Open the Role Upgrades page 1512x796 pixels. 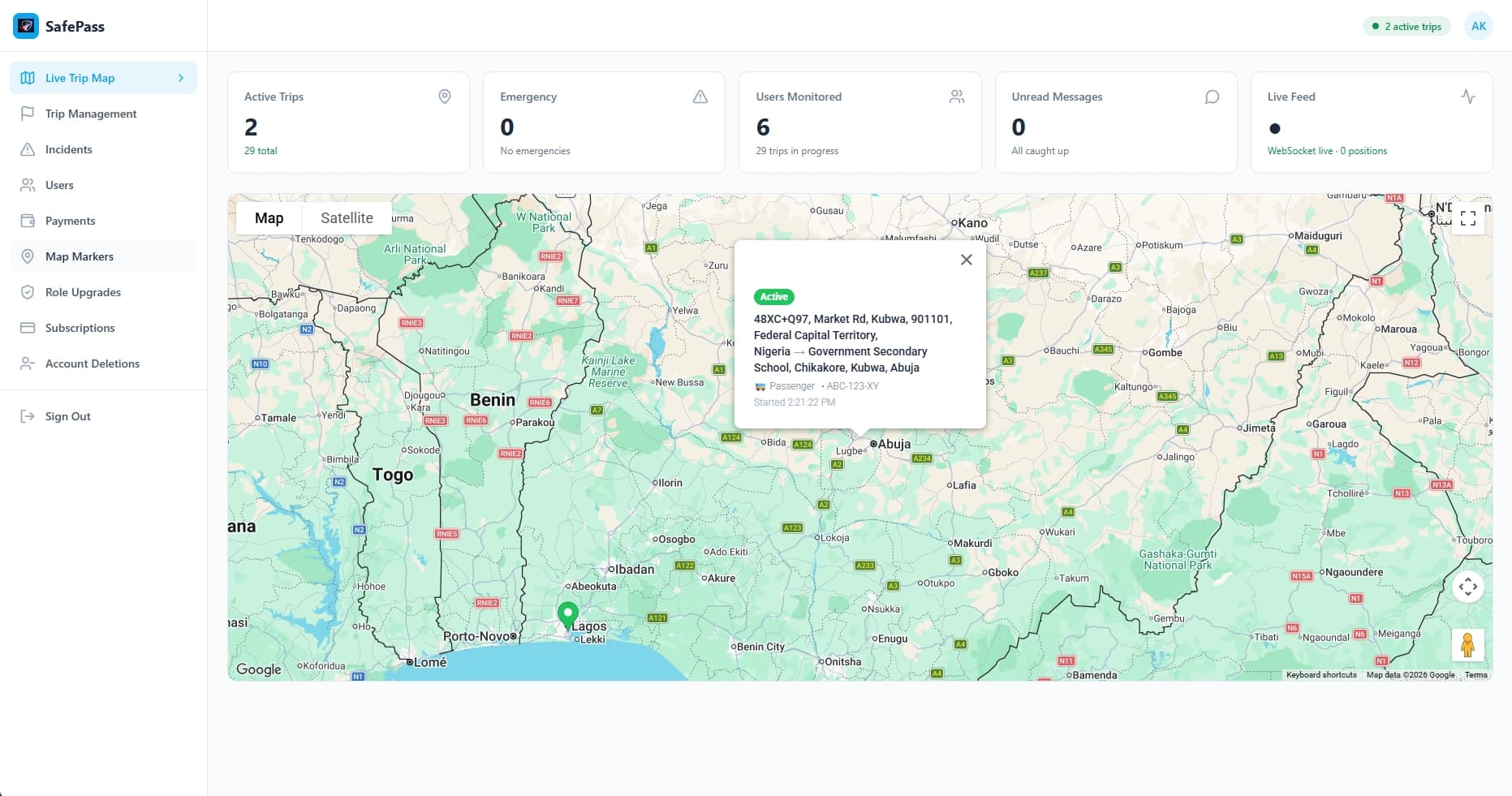pyautogui.click(x=103, y=292)
